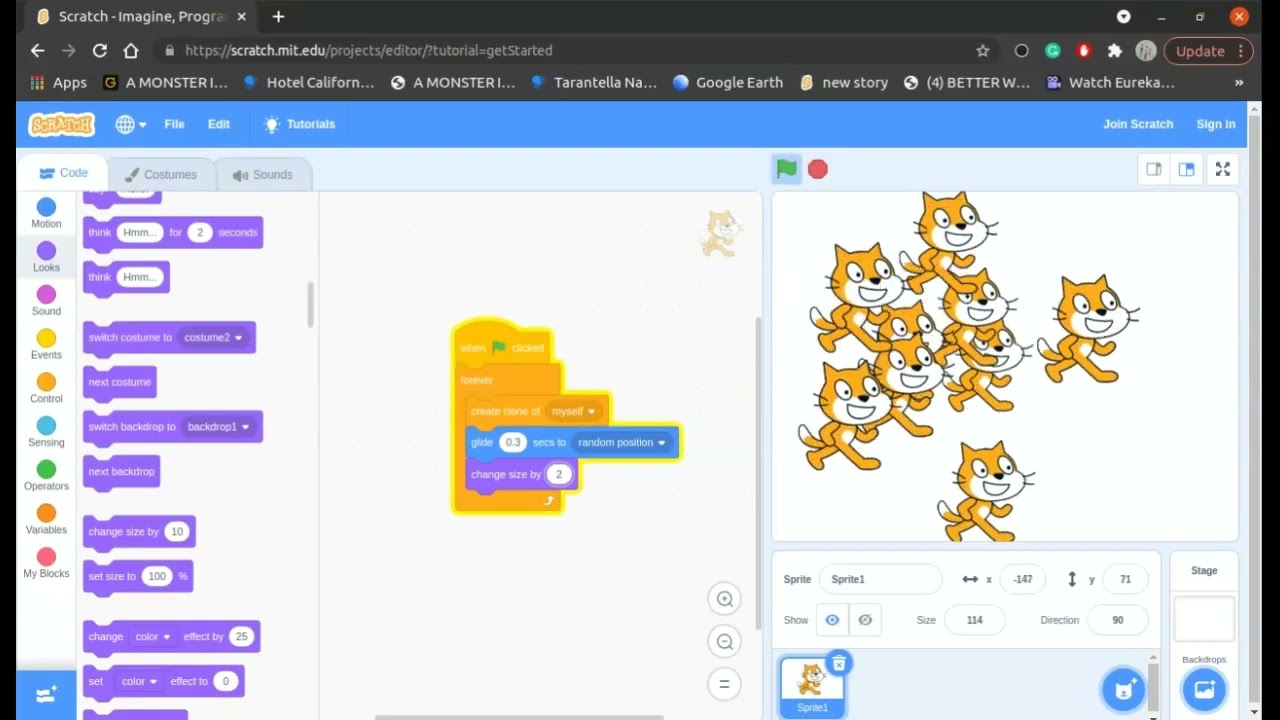Select the Events block category
The image size is (1280, 720).
coord(46,344)
